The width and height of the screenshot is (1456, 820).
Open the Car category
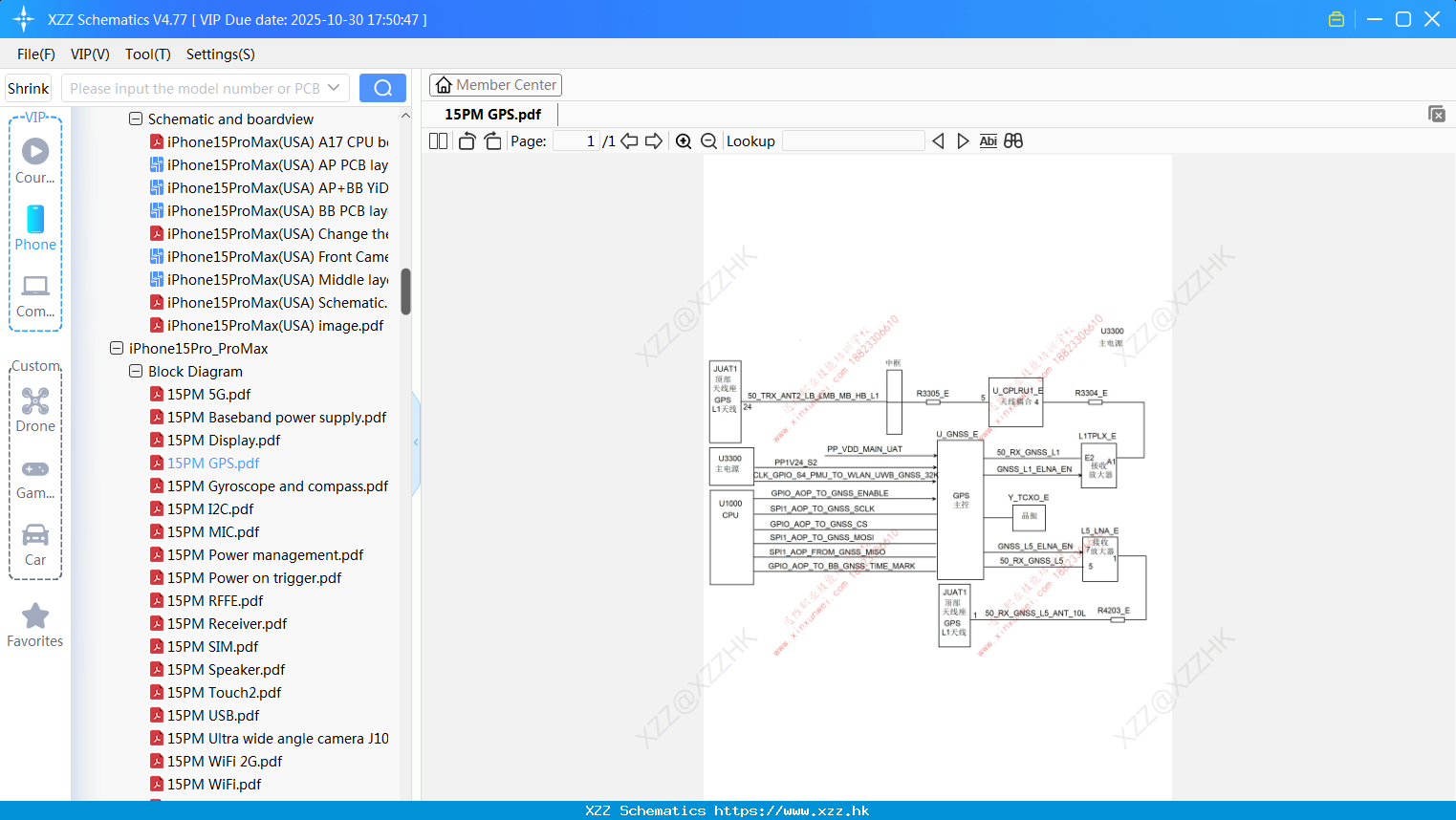(x=35, y=545)
